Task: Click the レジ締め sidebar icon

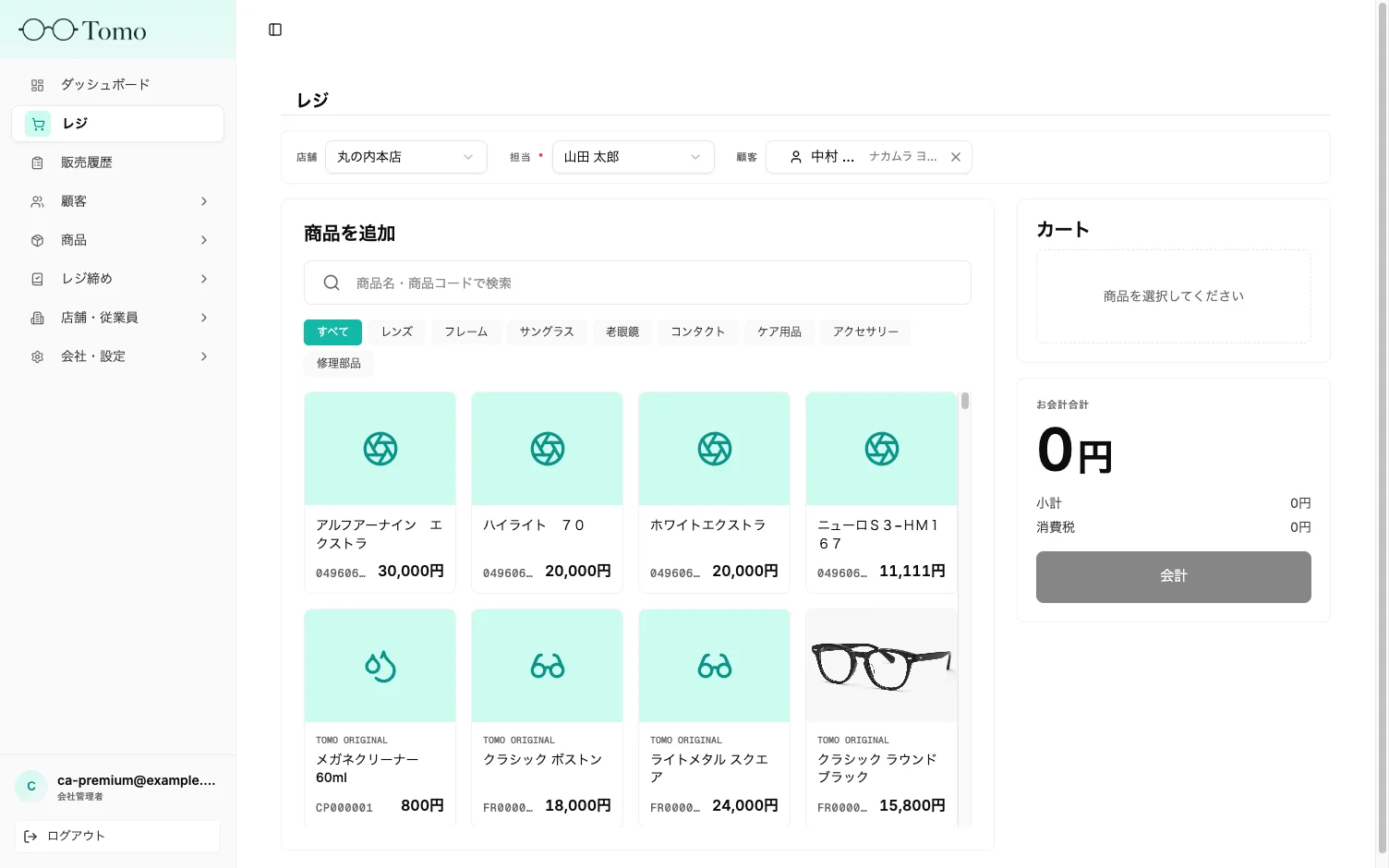Action: (x=38, y=279)
